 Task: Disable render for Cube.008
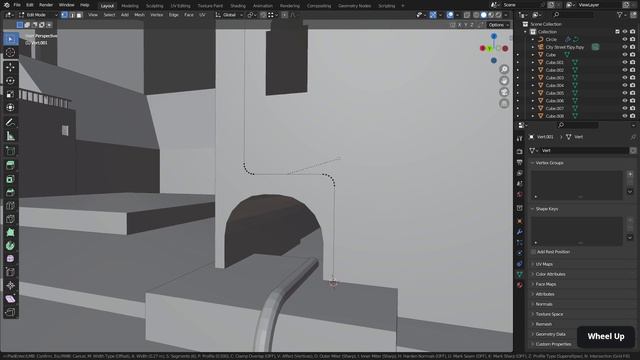tap(633, 116)
